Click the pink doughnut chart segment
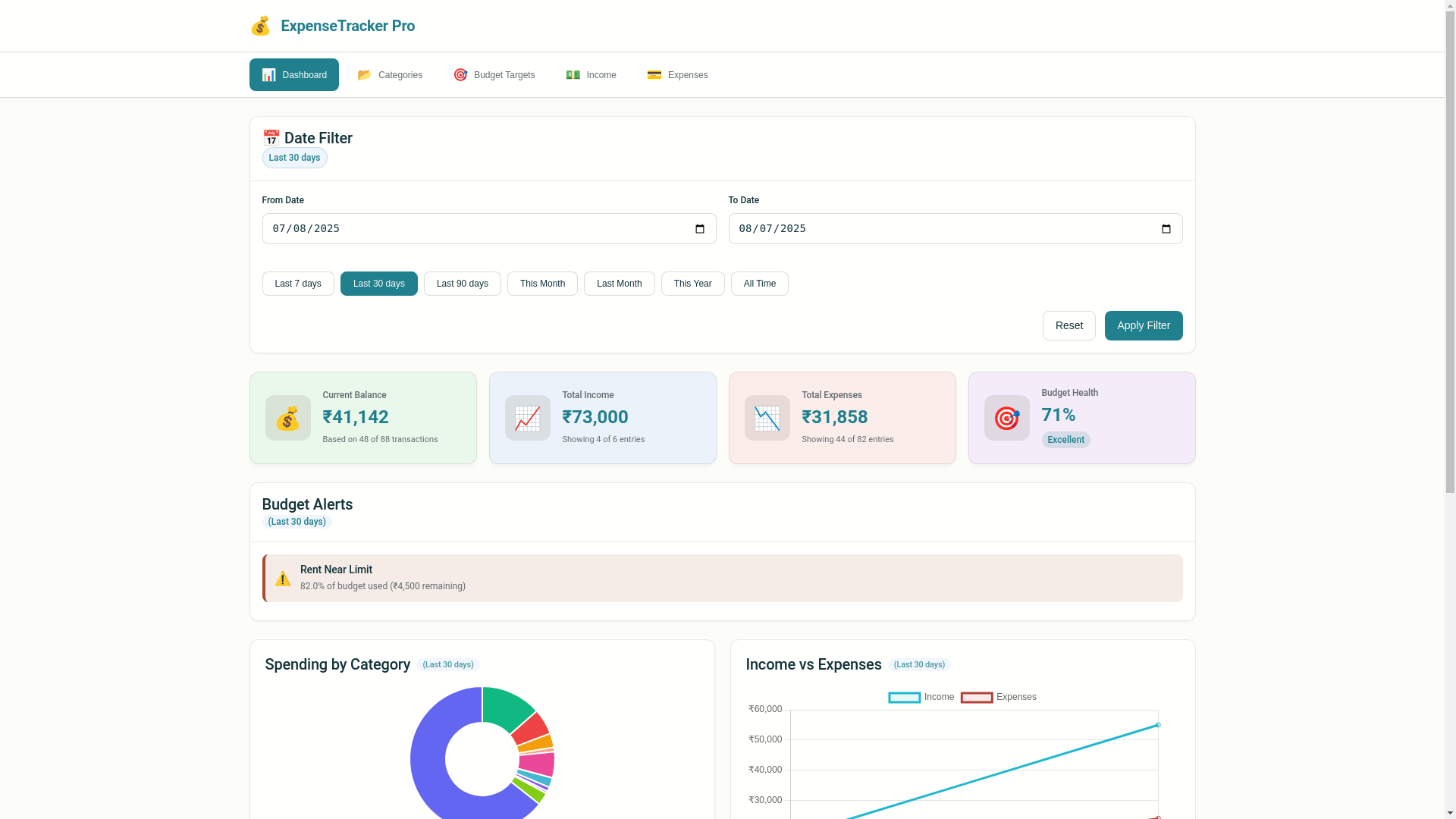Image resolution: width=1456 pixels, height=819 pixels. tap(538, 764)
